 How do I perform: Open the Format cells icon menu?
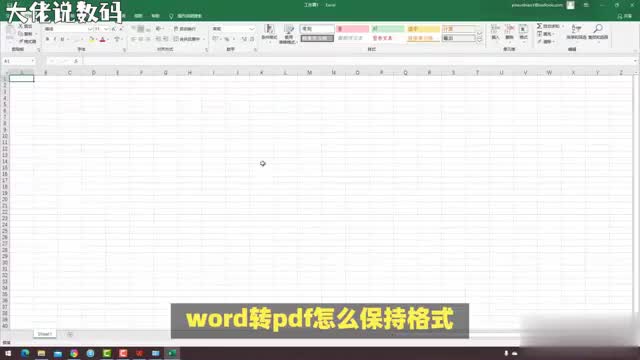pos(523,32)
